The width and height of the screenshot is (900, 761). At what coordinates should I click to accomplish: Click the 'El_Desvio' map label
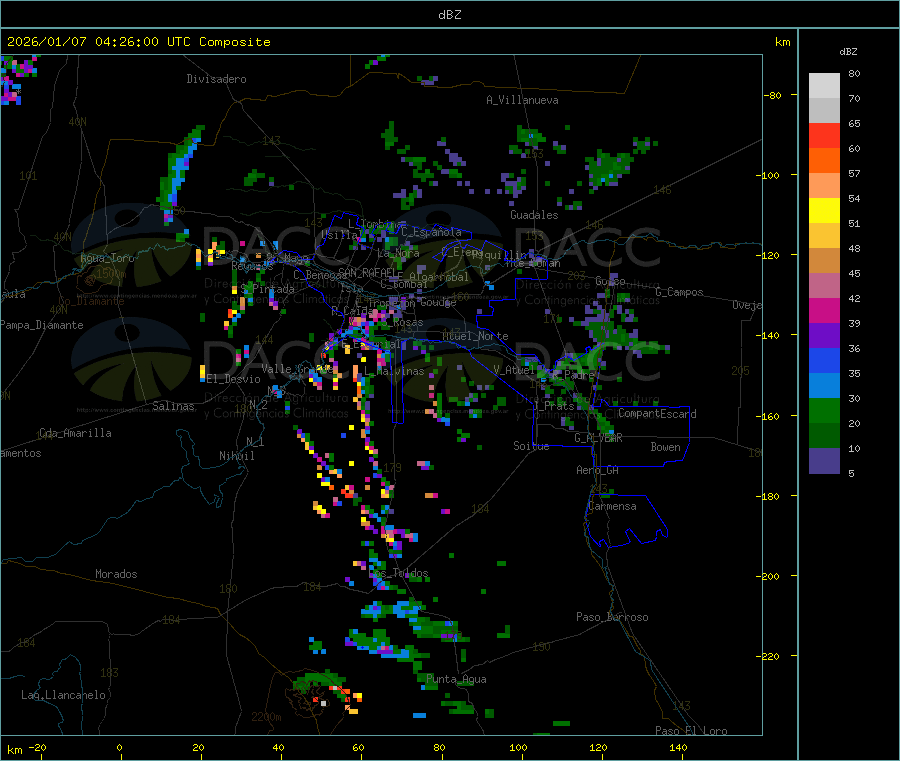point(234,379)
